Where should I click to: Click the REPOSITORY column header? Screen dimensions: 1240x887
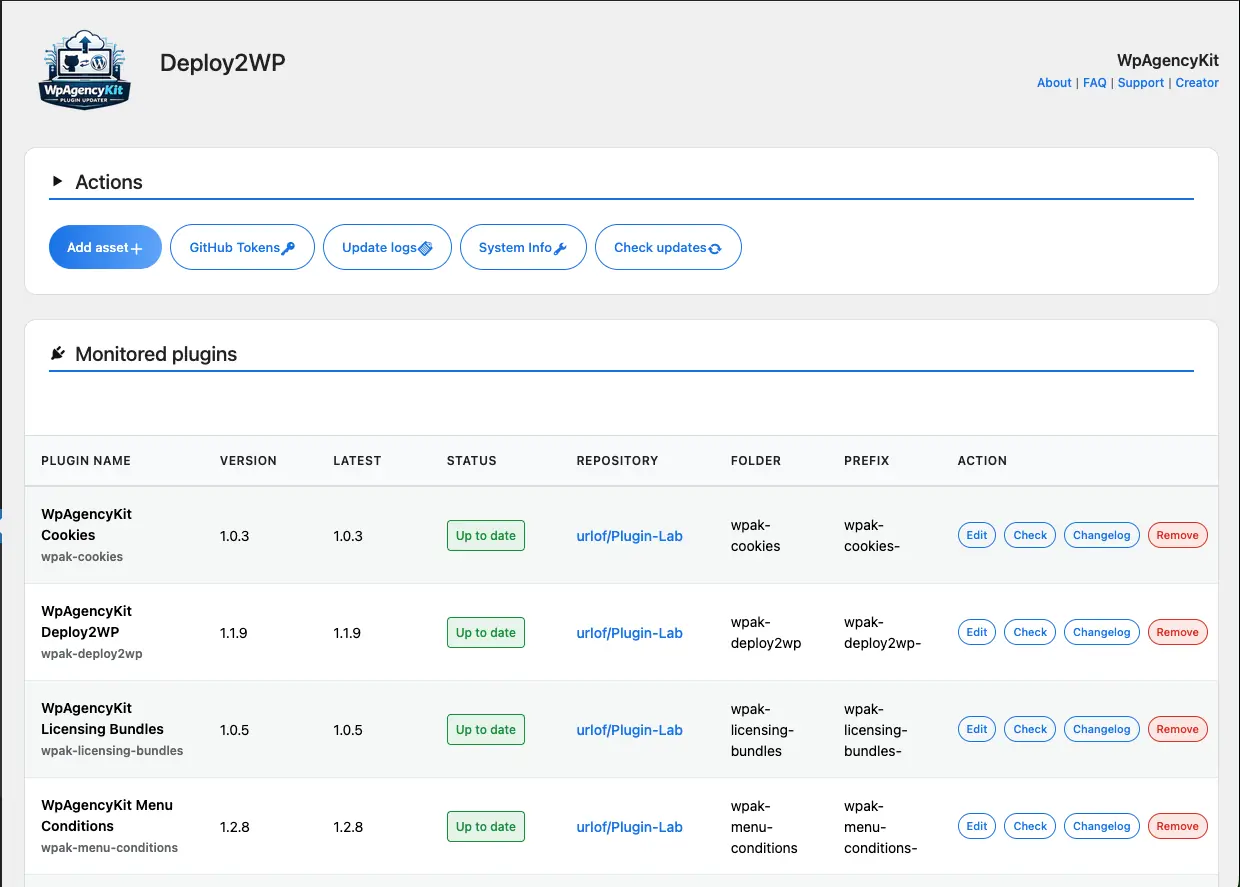(x=617, y=461)
